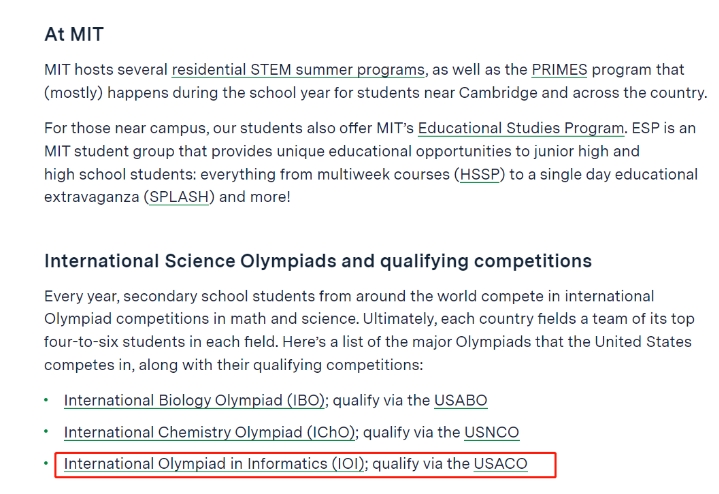This screenshot has height=494, width=719.
Task: Click the paragraph starting 'MIT hosts several'
Action: [x=376, y=81]
